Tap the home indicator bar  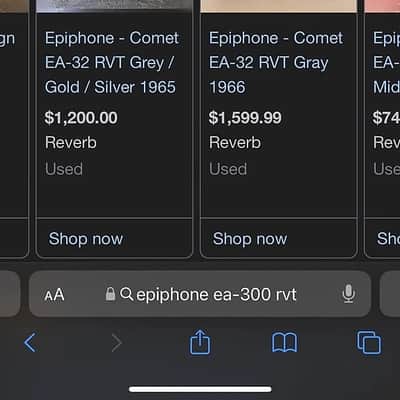200,389
